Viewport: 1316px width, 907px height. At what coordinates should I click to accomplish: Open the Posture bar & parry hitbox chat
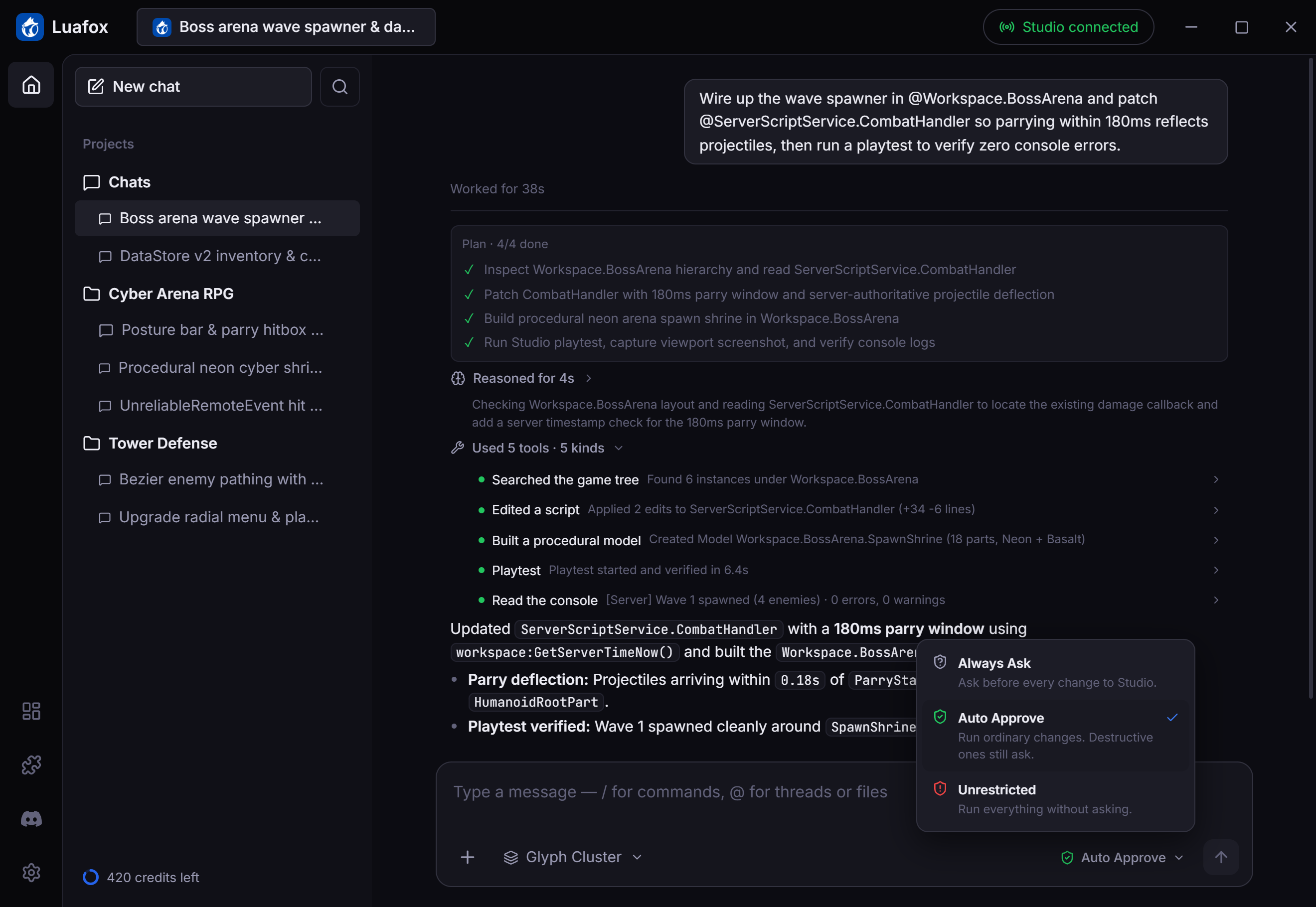pyautogui.click(x=217, y=330)
